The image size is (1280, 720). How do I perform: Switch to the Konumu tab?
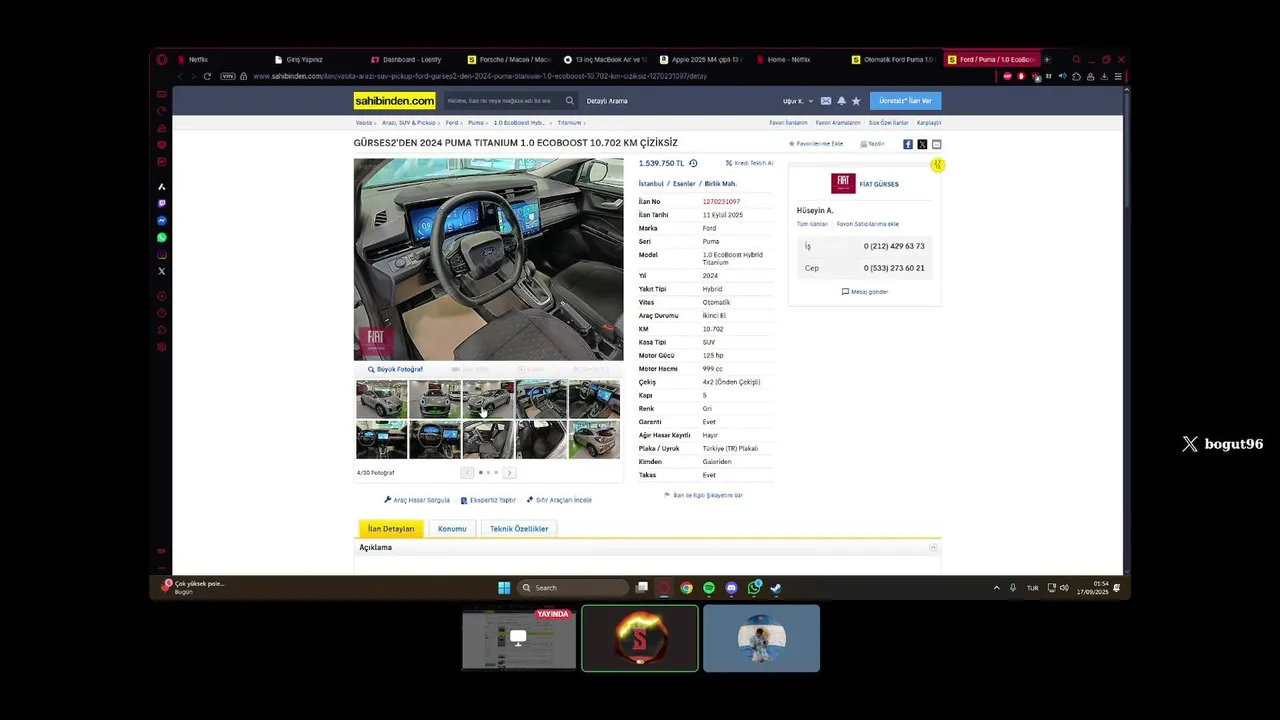click(x=452, y=529)
